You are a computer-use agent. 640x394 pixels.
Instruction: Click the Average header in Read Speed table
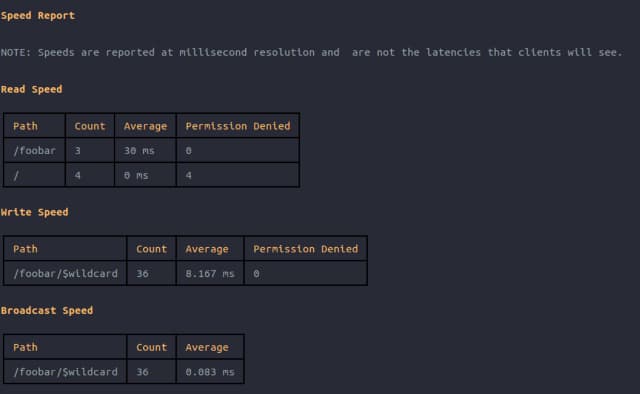tap(145, 126)
